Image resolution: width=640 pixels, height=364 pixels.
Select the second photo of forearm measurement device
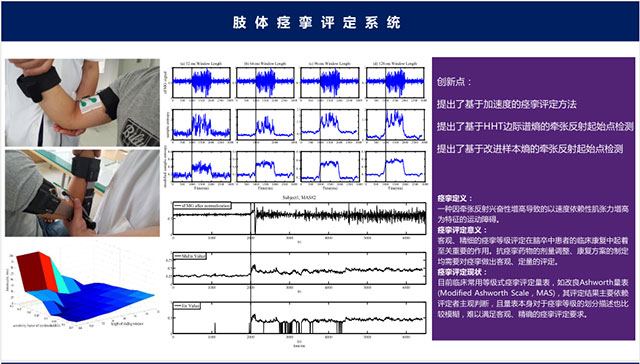[x=82, y=193]
